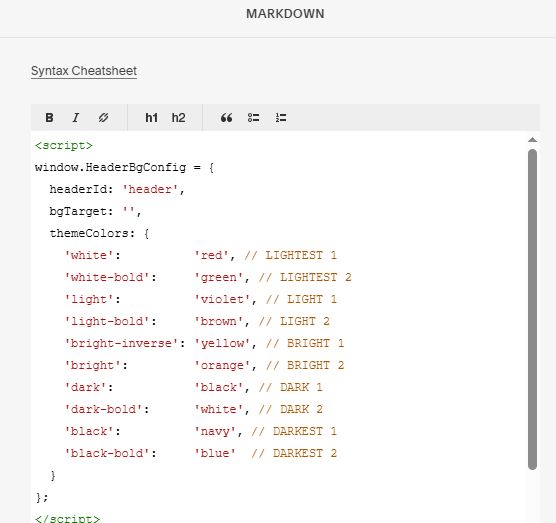Viewport: 556px width, 523px height.
Task: Click the scrollbar up arrow
Action: pos(532,140)
